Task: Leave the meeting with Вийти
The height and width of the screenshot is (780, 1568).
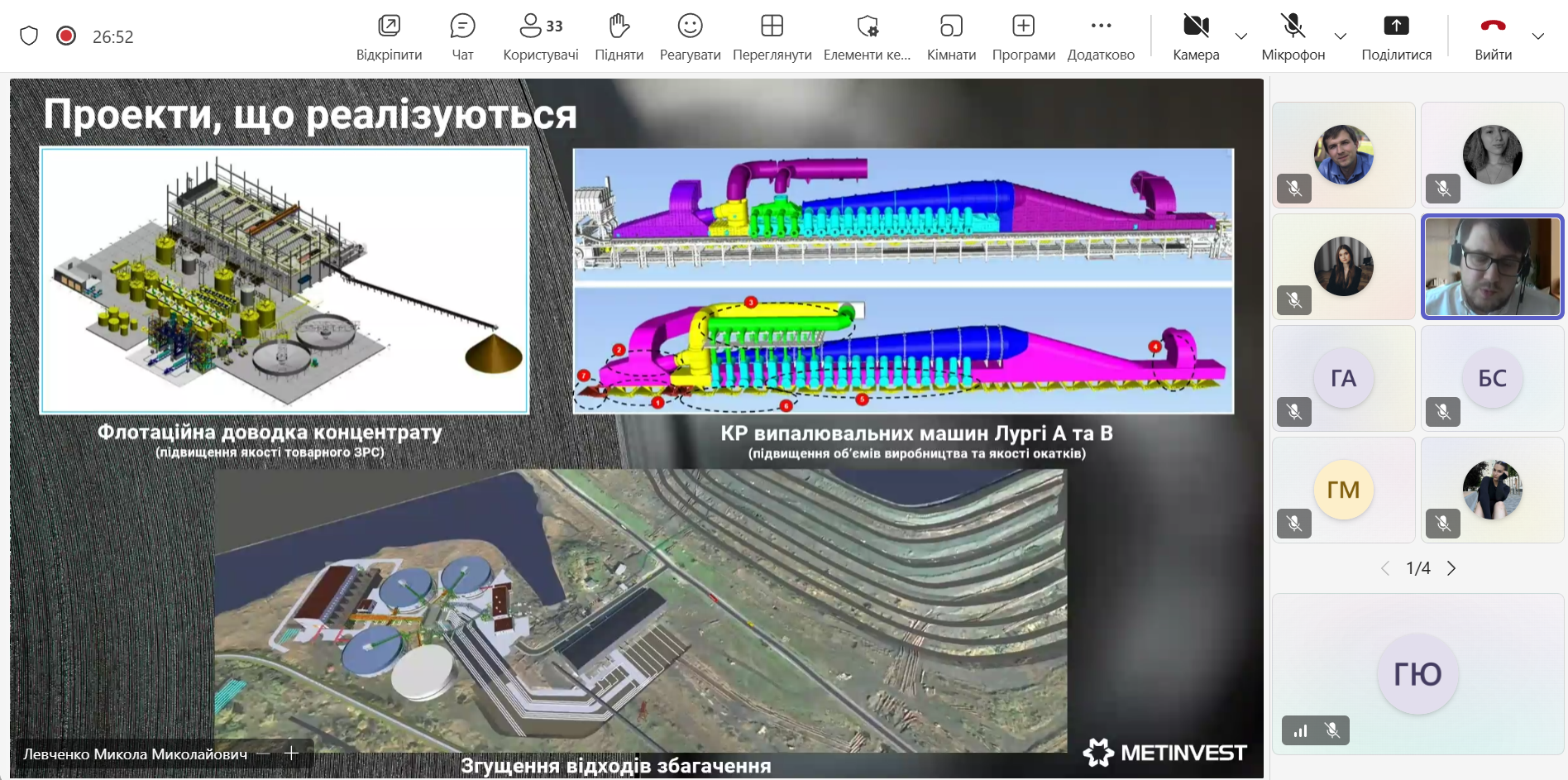Action: coord(1493,36)
